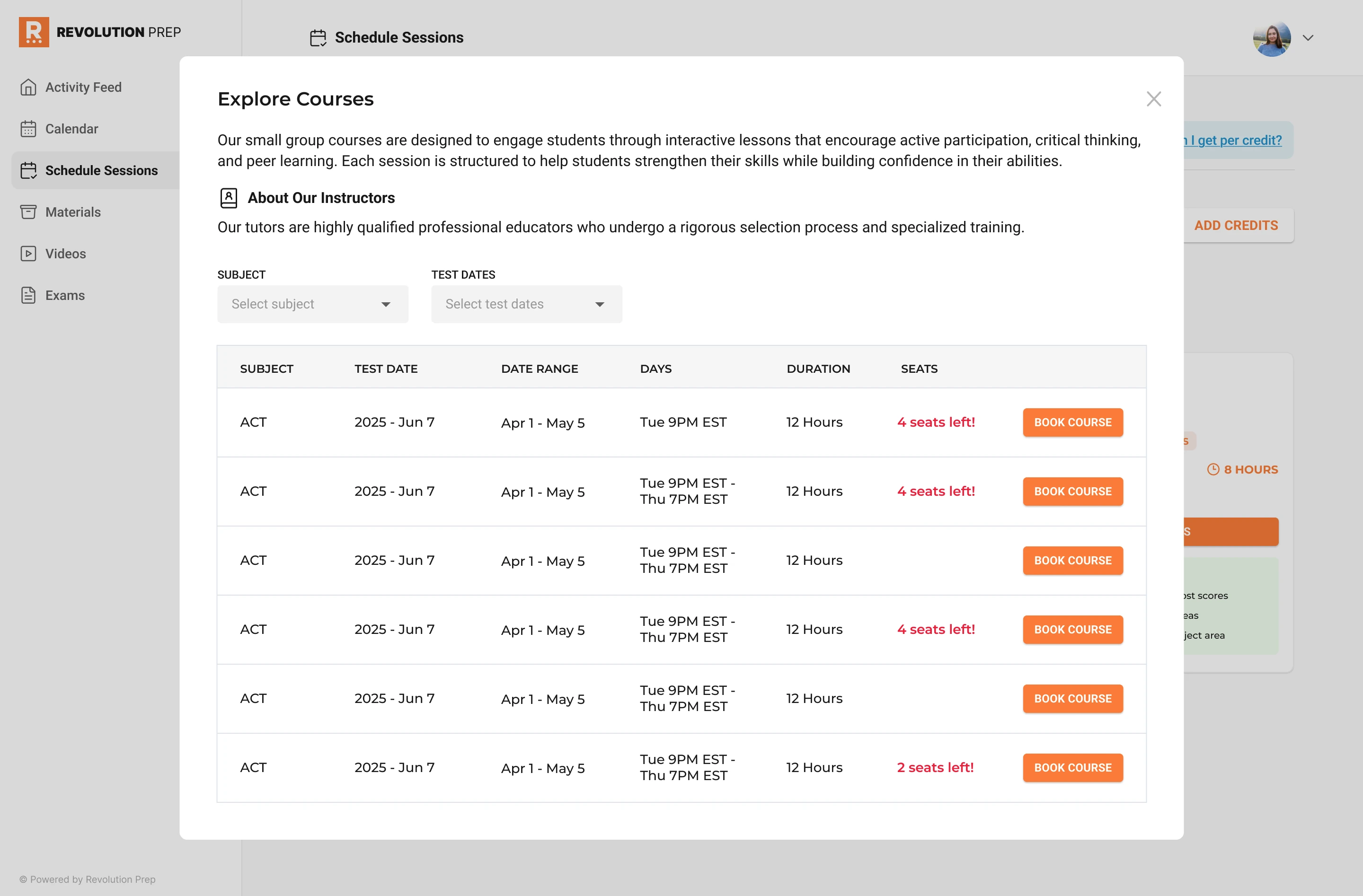Click the Revolution Prep logo icon

click(x=34, y=32)
